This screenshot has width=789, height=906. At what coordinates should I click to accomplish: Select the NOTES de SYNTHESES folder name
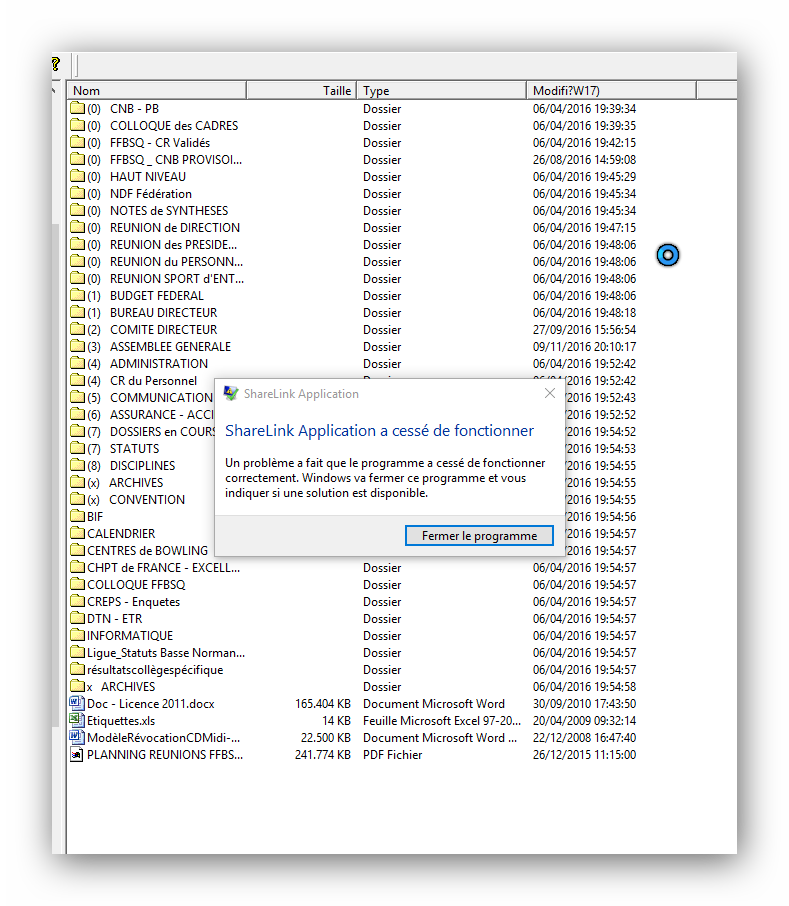(x=169, y=210)
